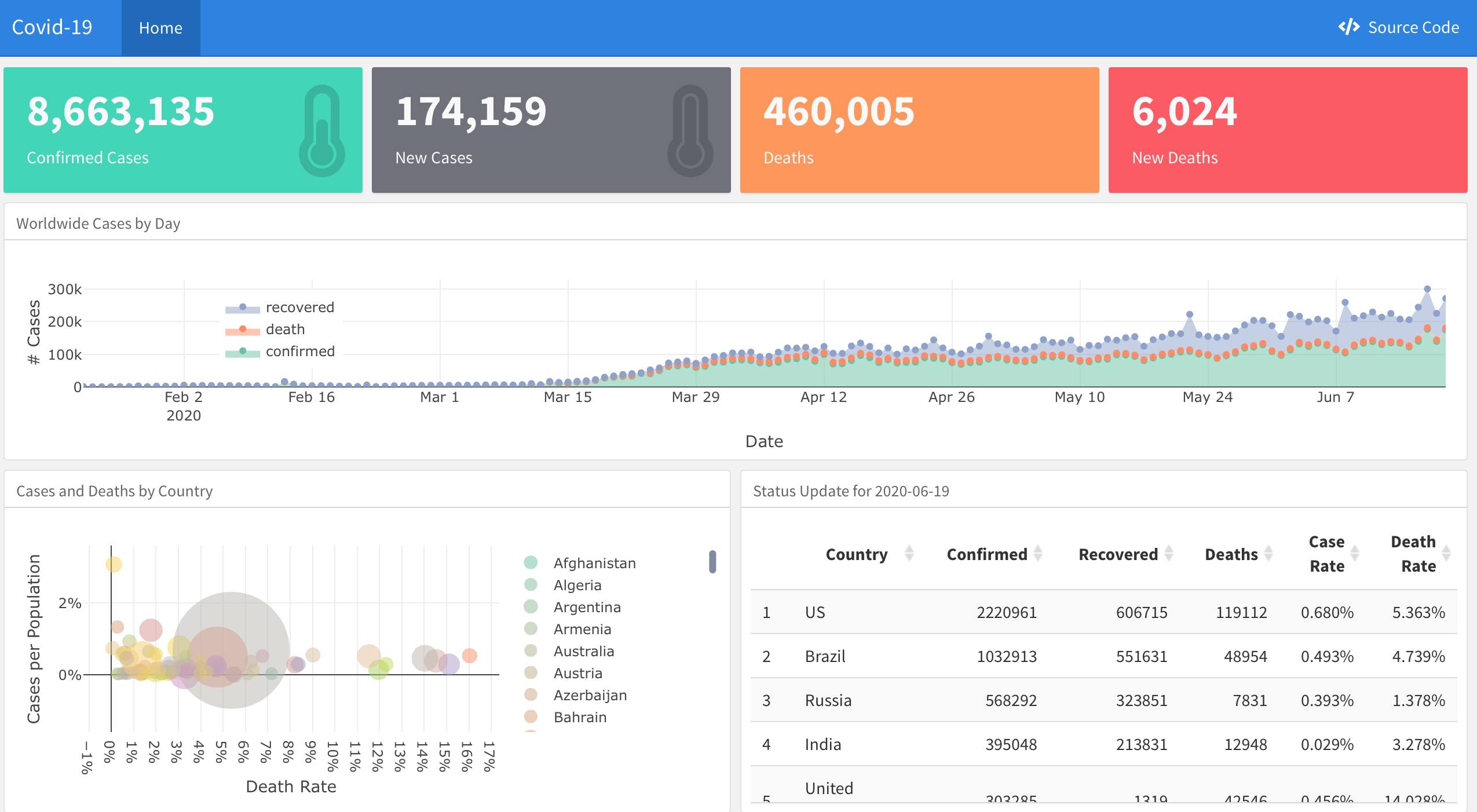Sort table by Case Rate arrows
The image size is (1477, 812).
1354,554
